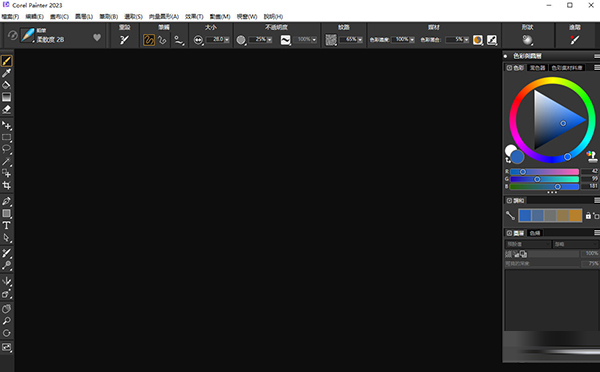Select the Interactive Gradient tool
600x372 pixels.
click(7, 97)
